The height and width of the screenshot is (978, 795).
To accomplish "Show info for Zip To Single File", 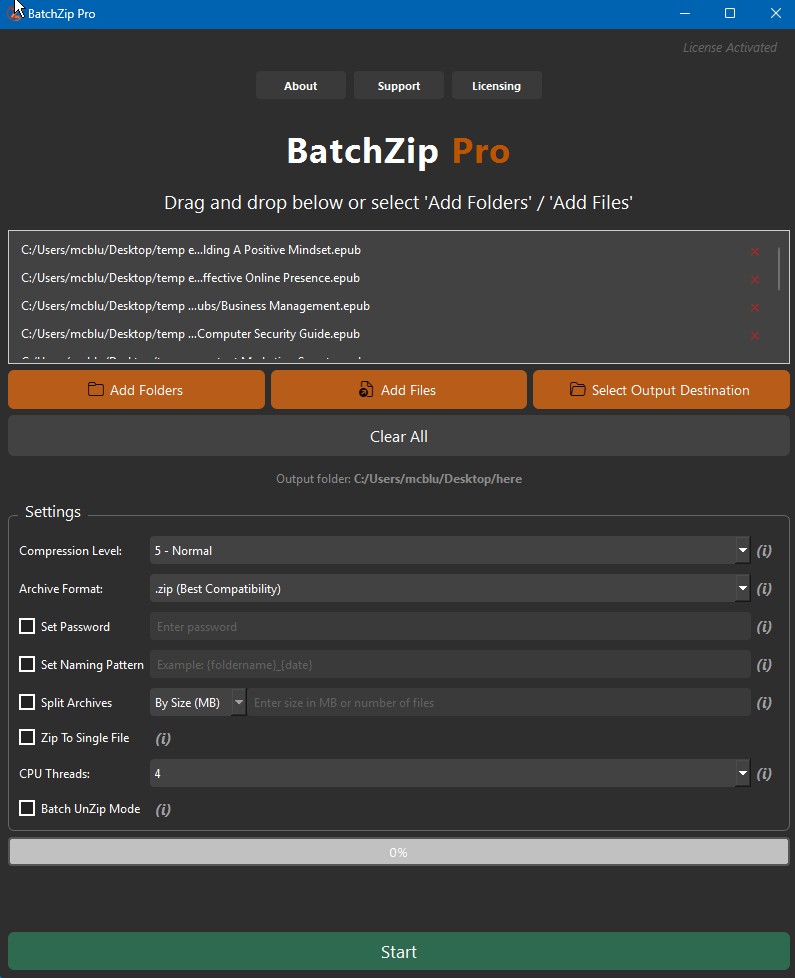I will 163,738.
